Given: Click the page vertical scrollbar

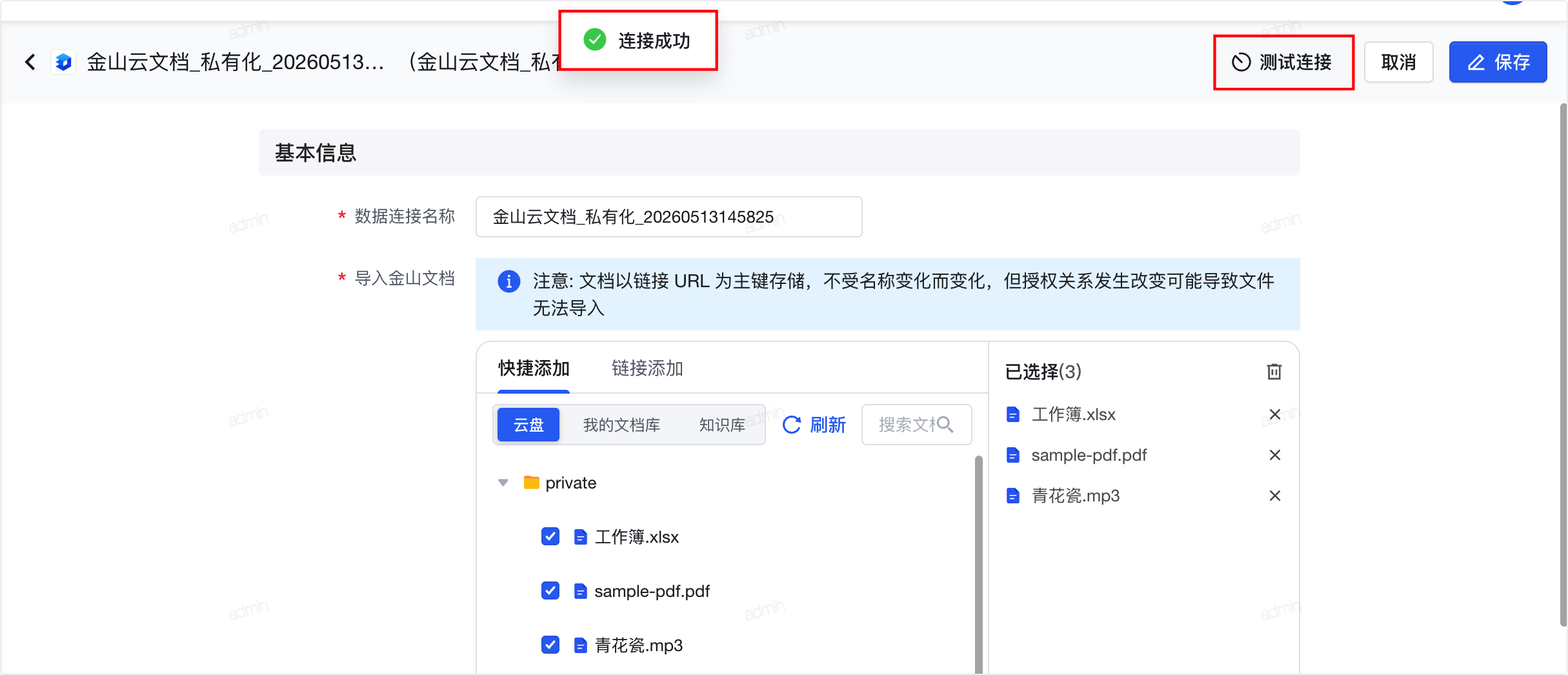Looking at the screenshot, I should [1563, 365].
